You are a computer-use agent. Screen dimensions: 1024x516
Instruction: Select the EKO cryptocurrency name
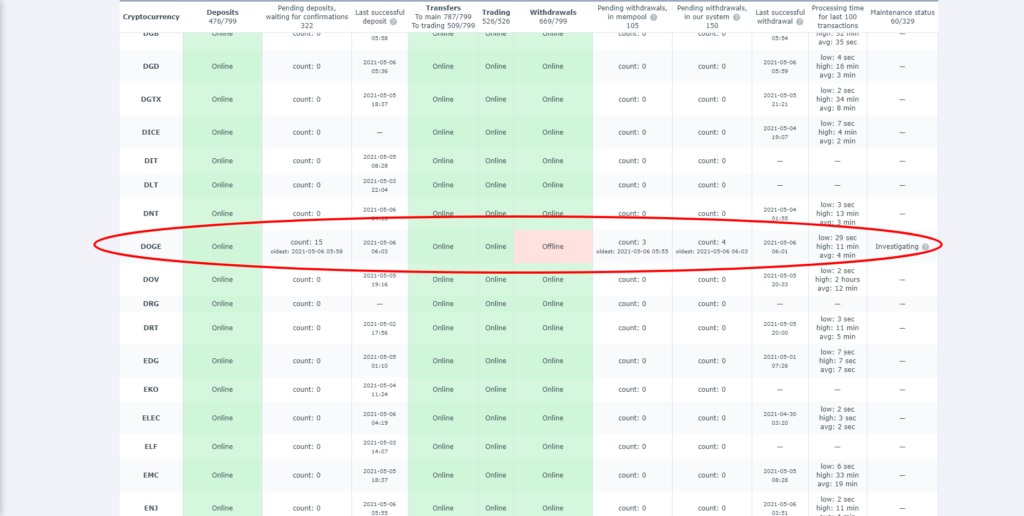pos(151,390)
